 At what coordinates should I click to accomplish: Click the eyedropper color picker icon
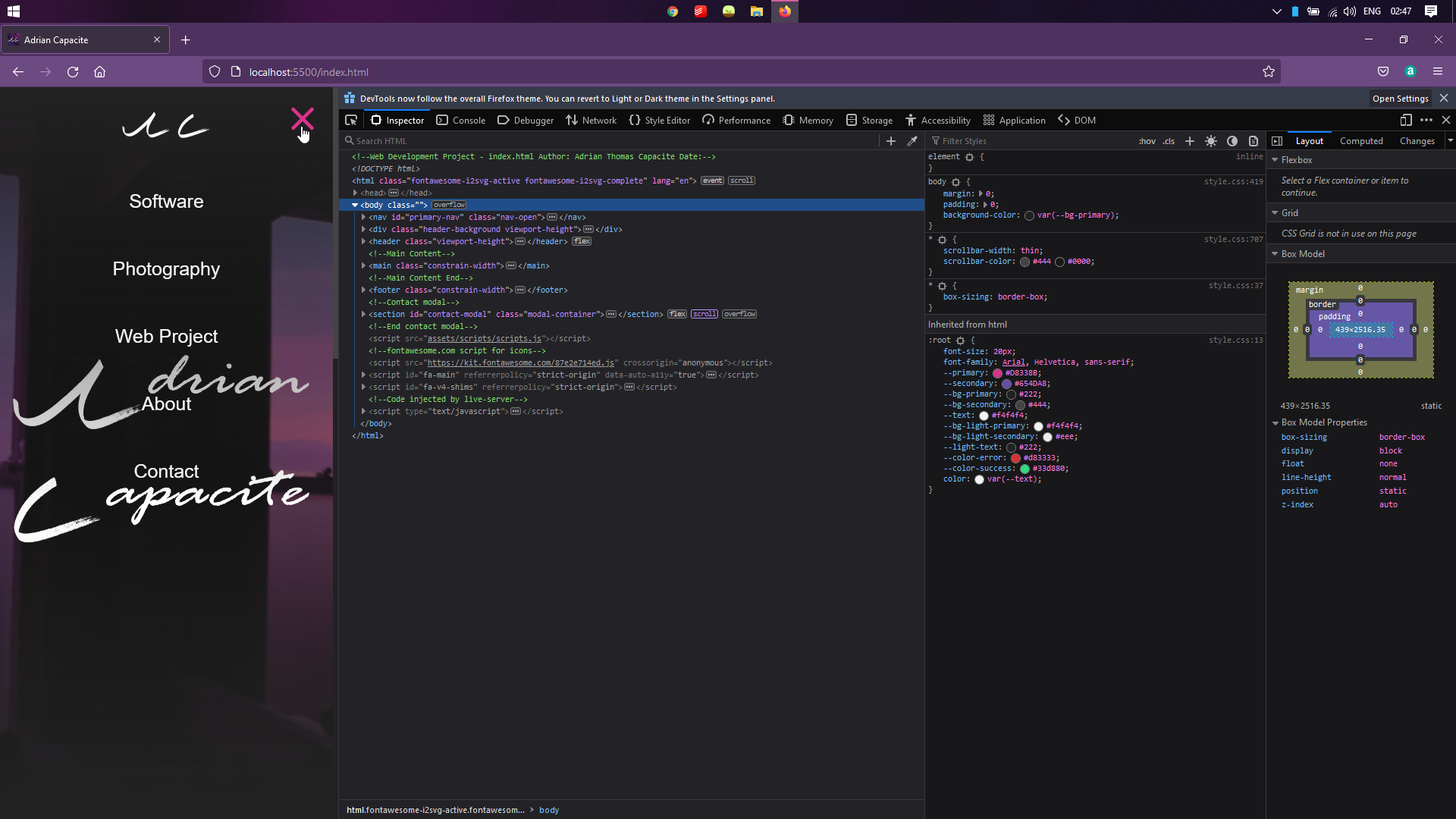[x=912, y=141]
